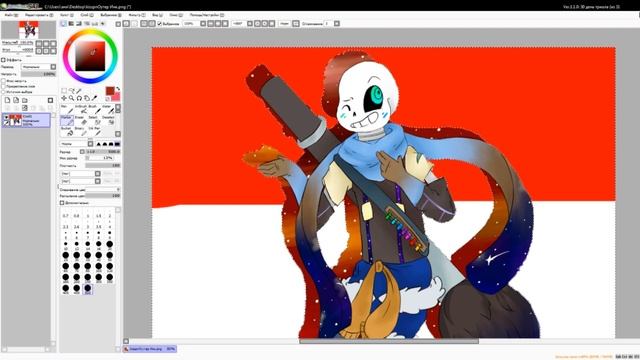Open the brush edge shape dropdown

(x=77, y=144)
